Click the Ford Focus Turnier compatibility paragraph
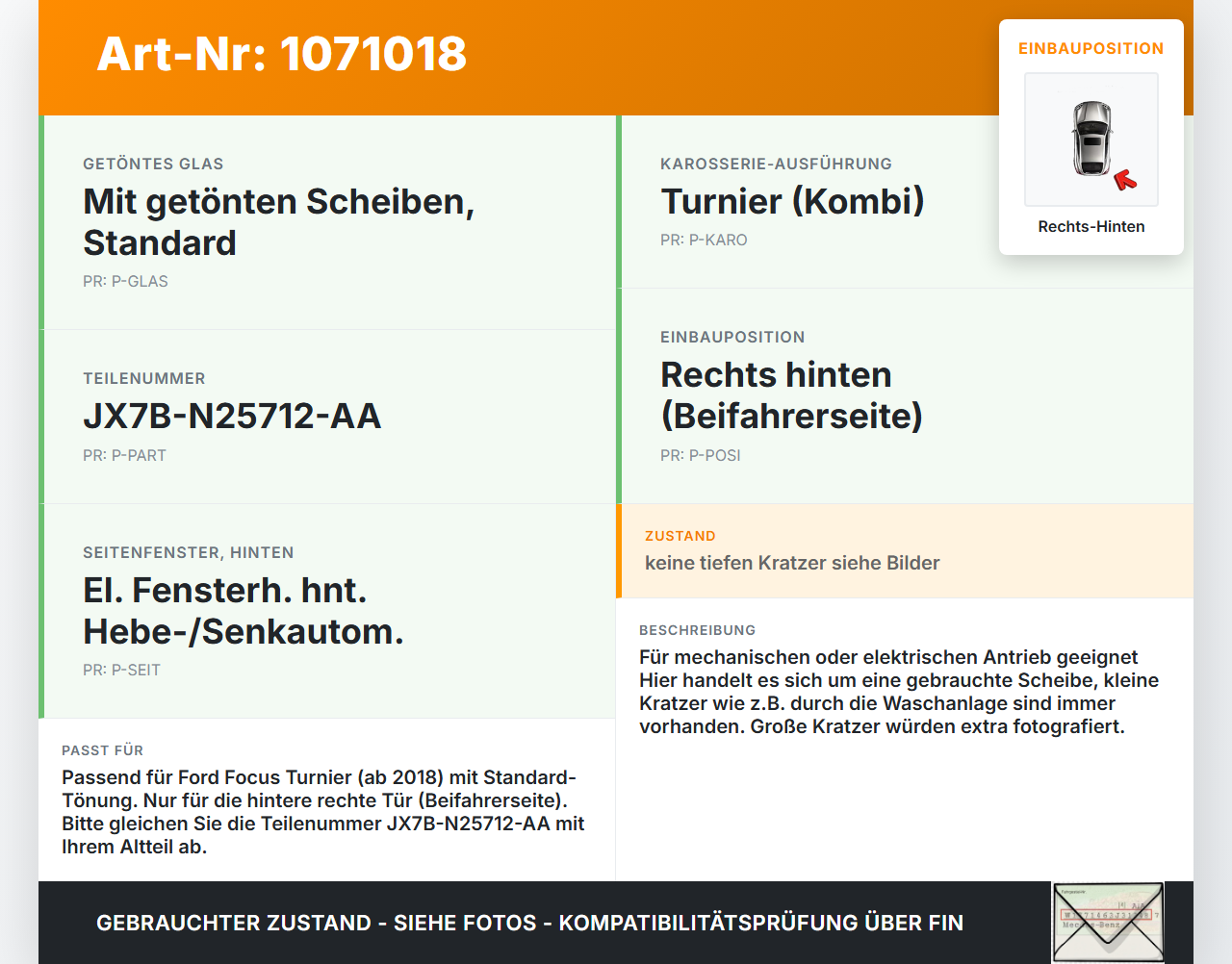The image size is (1232, 964). [x=323, y=812]
